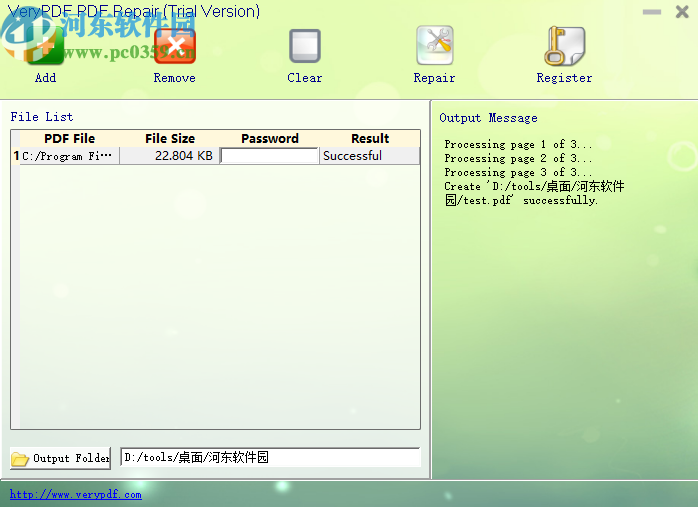698x507 pixels.
Task: Click the Add file icon
Action: tap(45, 45)
